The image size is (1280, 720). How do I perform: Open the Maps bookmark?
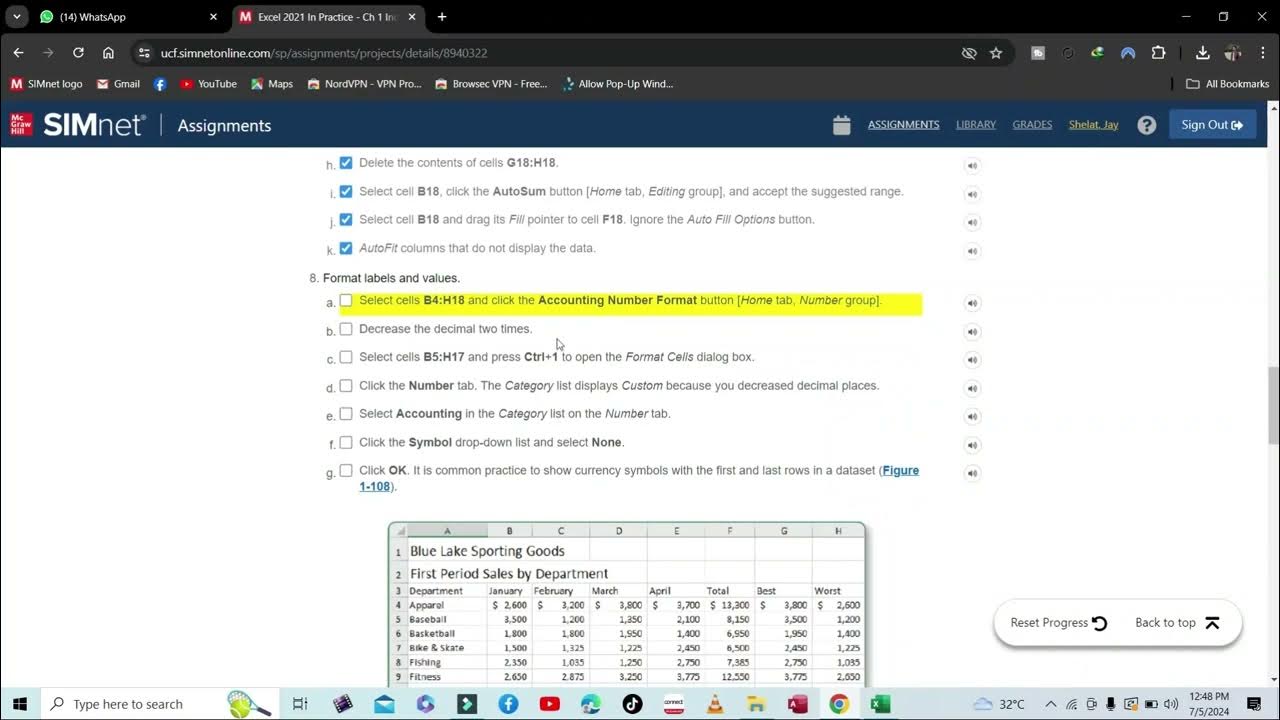272,84
